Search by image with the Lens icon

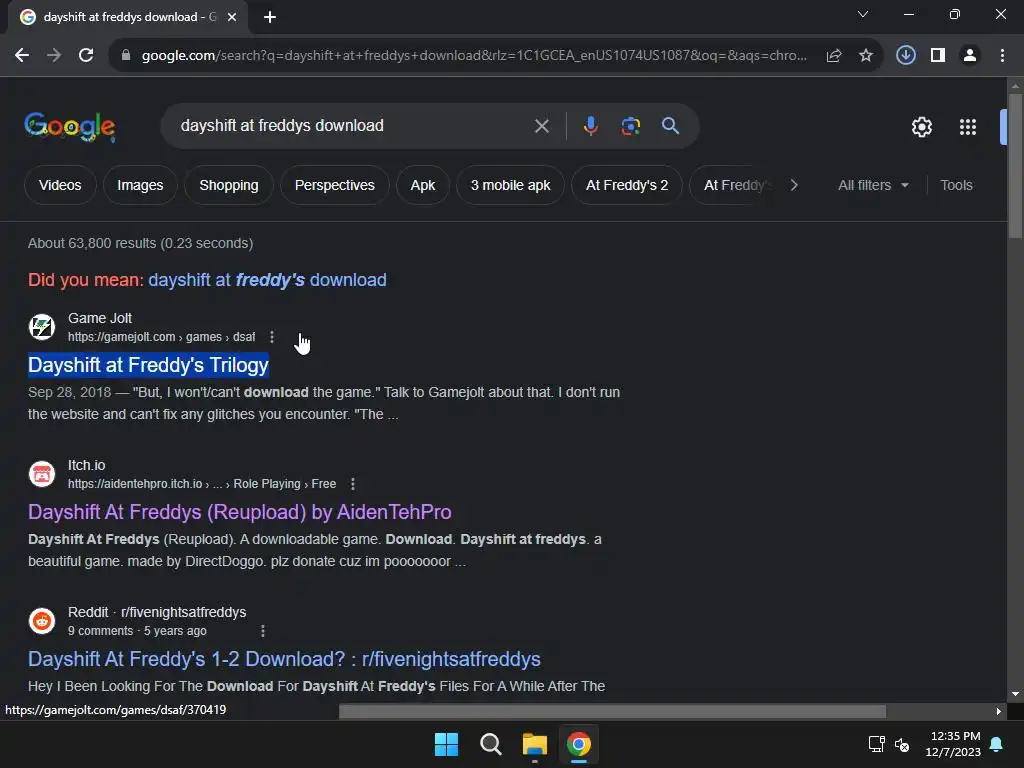click(631, 126)
